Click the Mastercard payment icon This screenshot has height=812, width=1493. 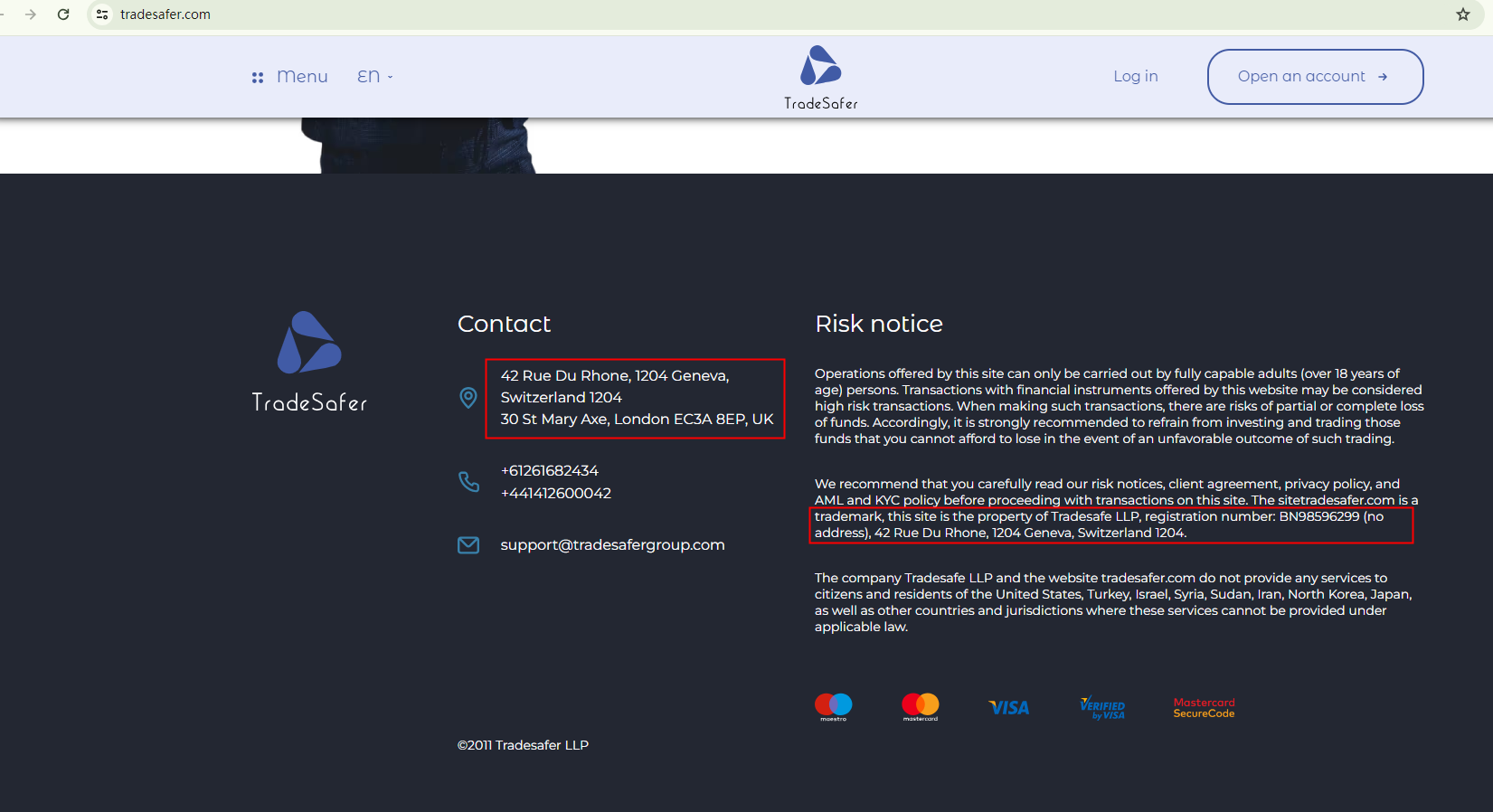[921, 707]
